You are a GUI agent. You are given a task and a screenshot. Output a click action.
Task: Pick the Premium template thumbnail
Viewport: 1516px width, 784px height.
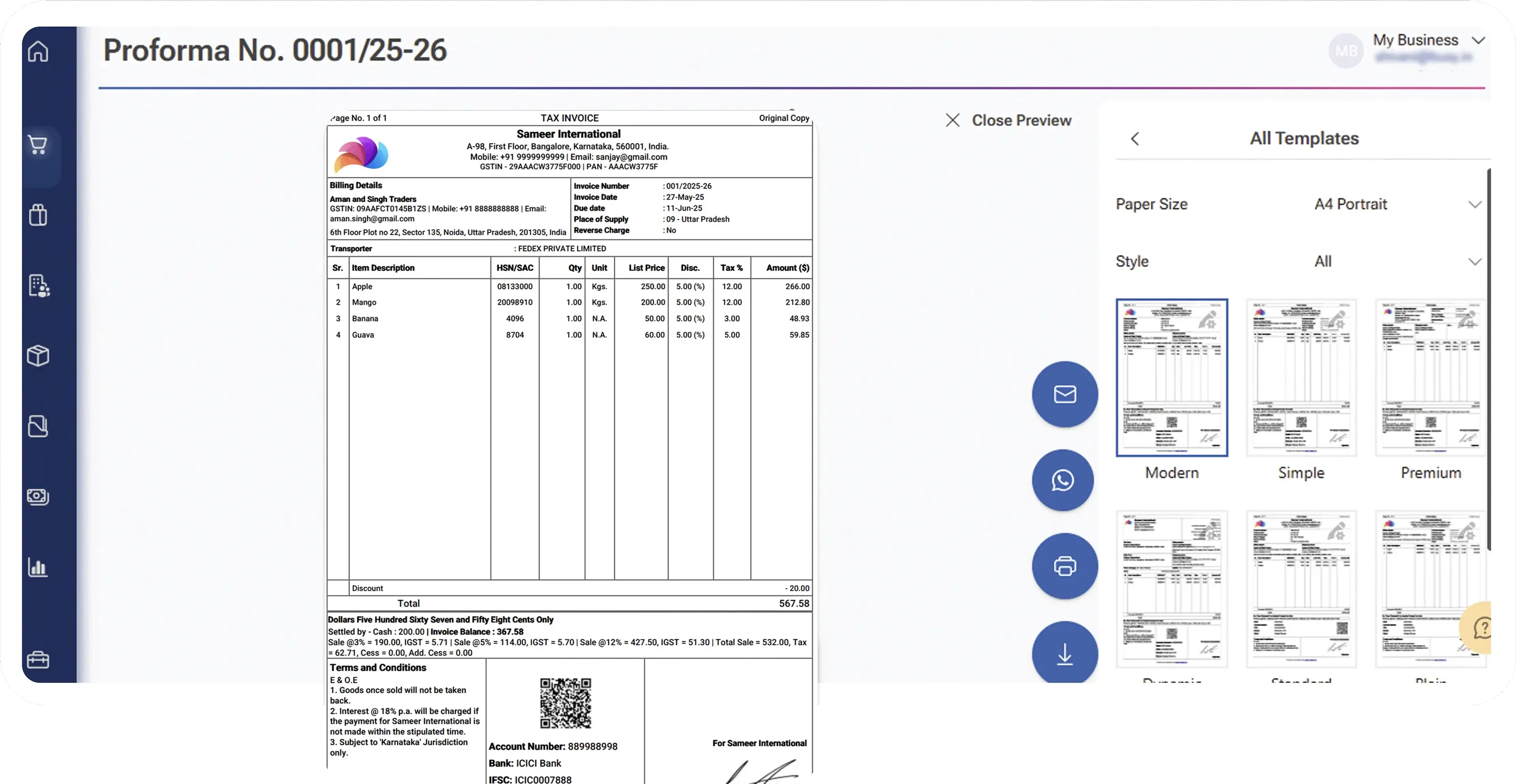coord(1430,378)
